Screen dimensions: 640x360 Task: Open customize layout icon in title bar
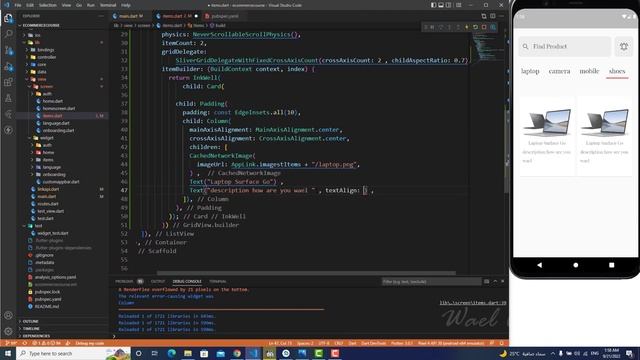[459, 5]
